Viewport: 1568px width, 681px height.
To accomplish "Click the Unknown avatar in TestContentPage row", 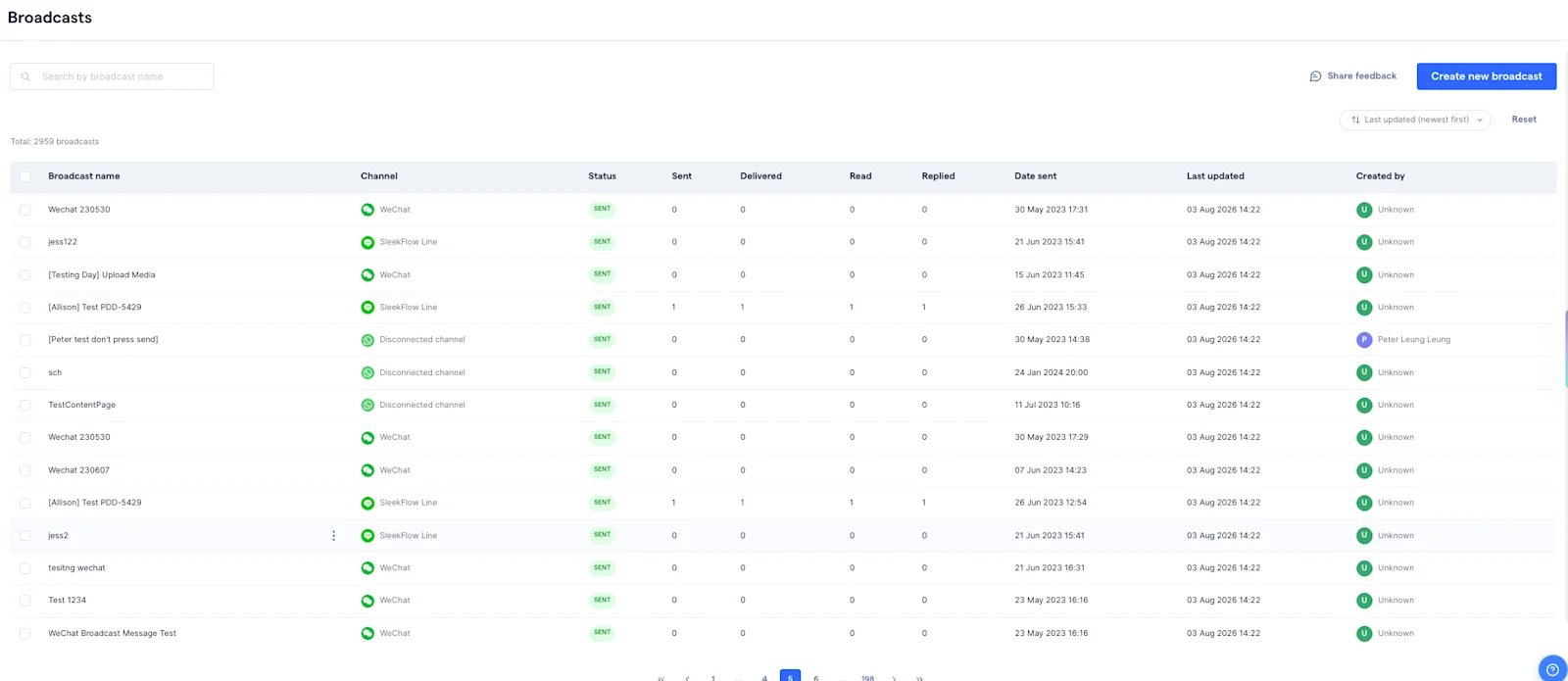I will coord(1364,405).
